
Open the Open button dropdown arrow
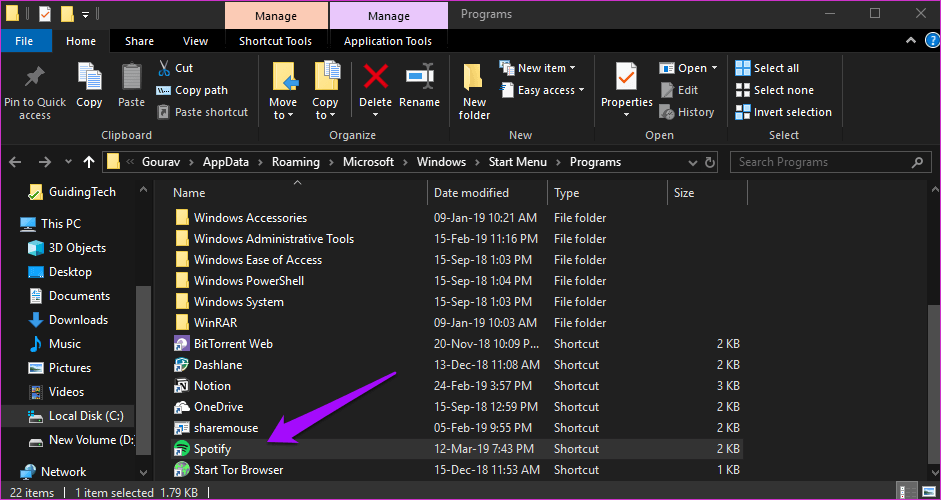click(x=714, y=68)
